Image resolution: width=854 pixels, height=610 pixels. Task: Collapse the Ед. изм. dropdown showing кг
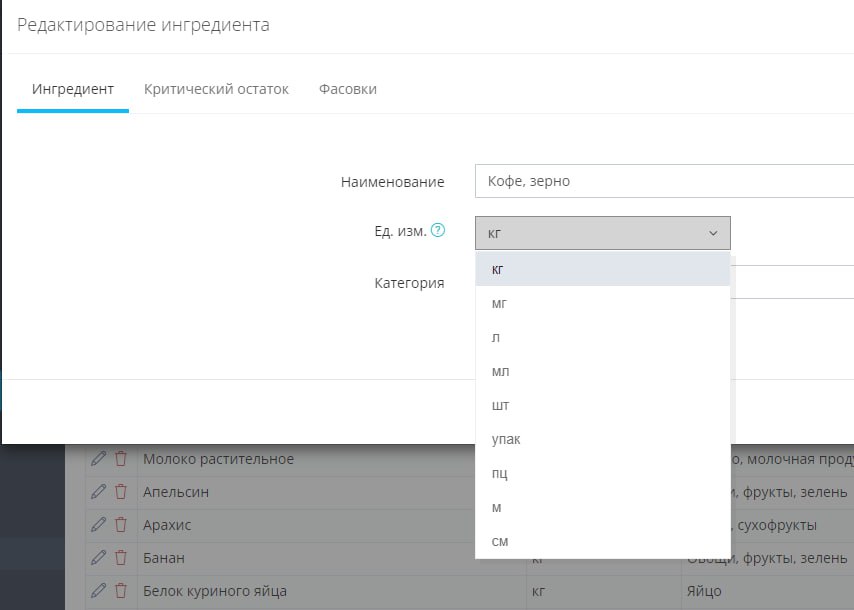coord(602,233)
